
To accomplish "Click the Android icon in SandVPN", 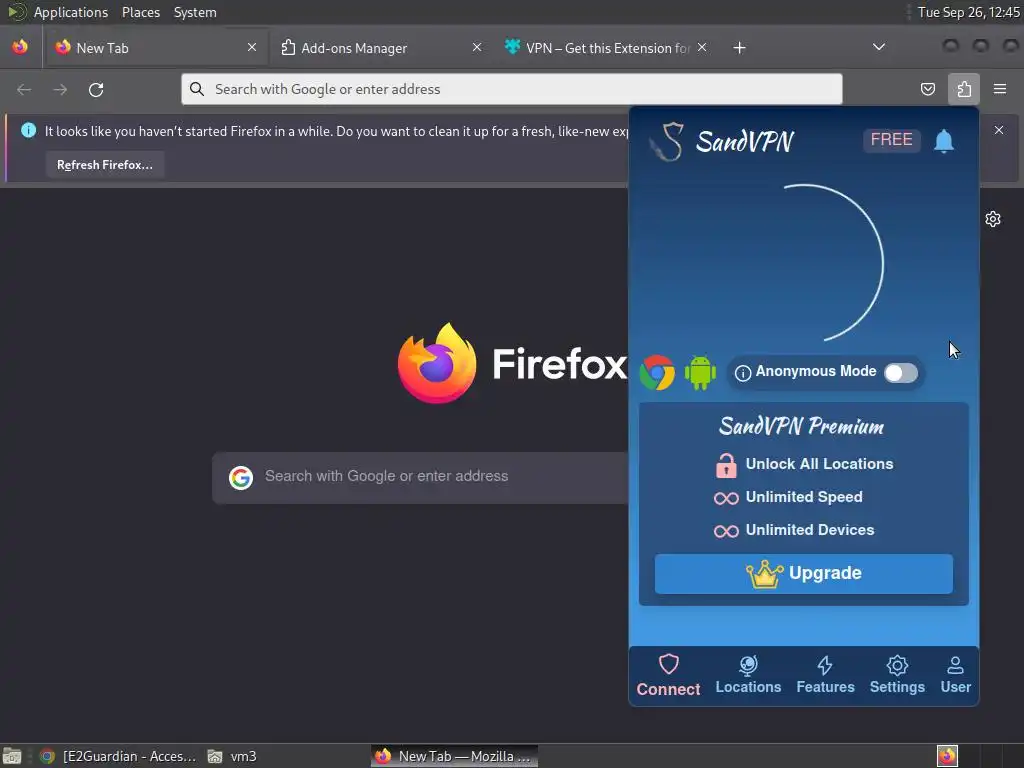I will click(x=700, y=373).
